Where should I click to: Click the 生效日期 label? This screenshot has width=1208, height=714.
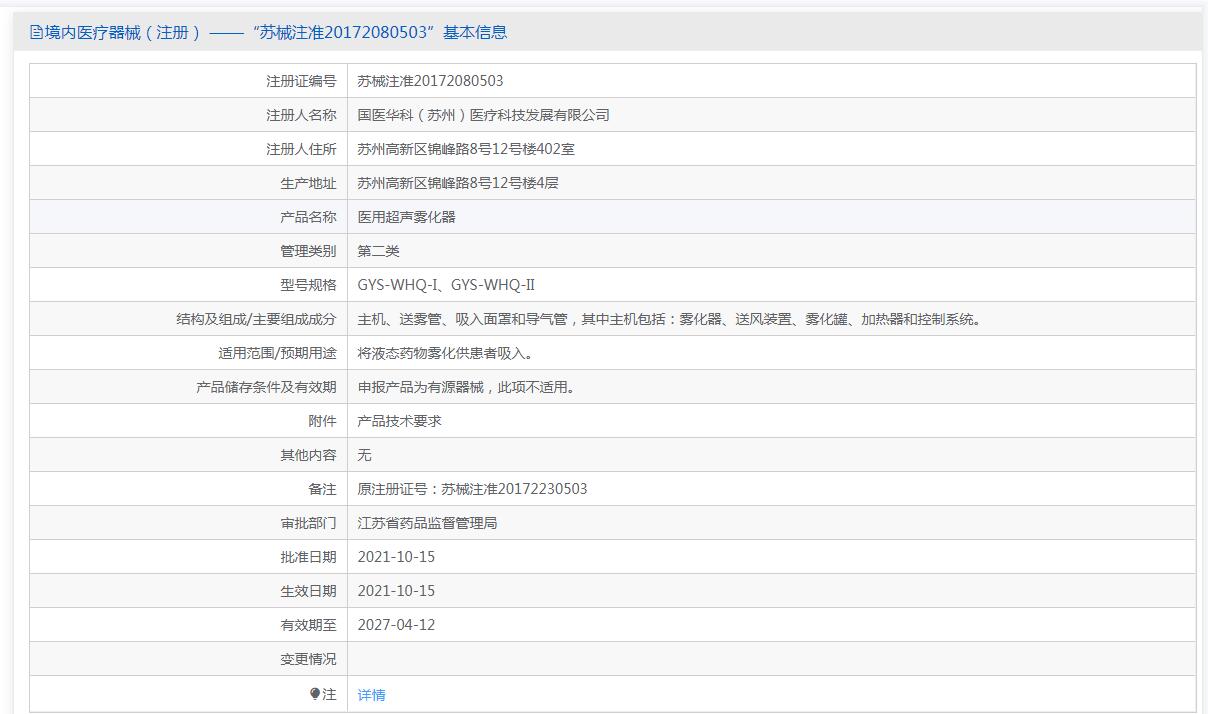308,591
